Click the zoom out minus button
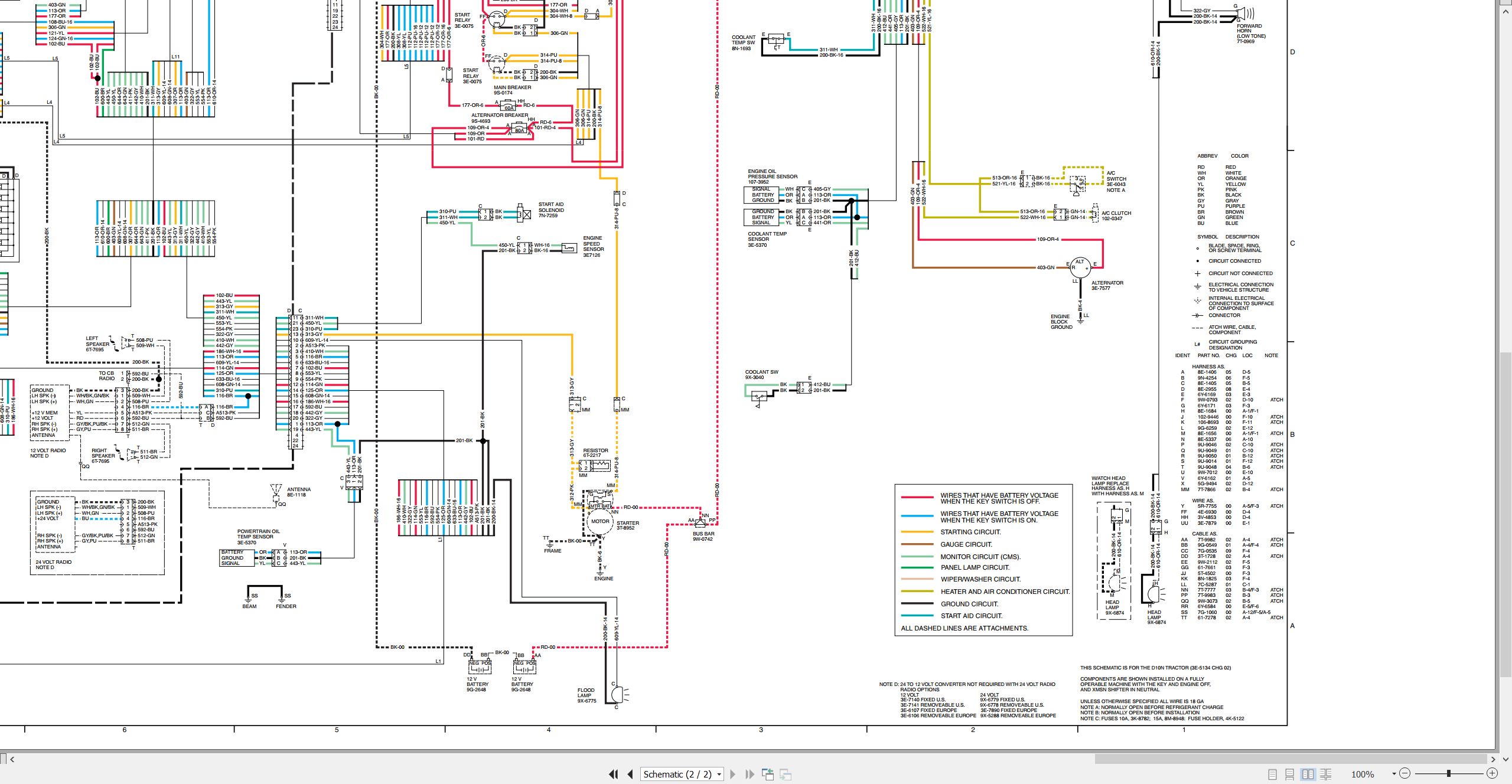 pos(1405,773)
